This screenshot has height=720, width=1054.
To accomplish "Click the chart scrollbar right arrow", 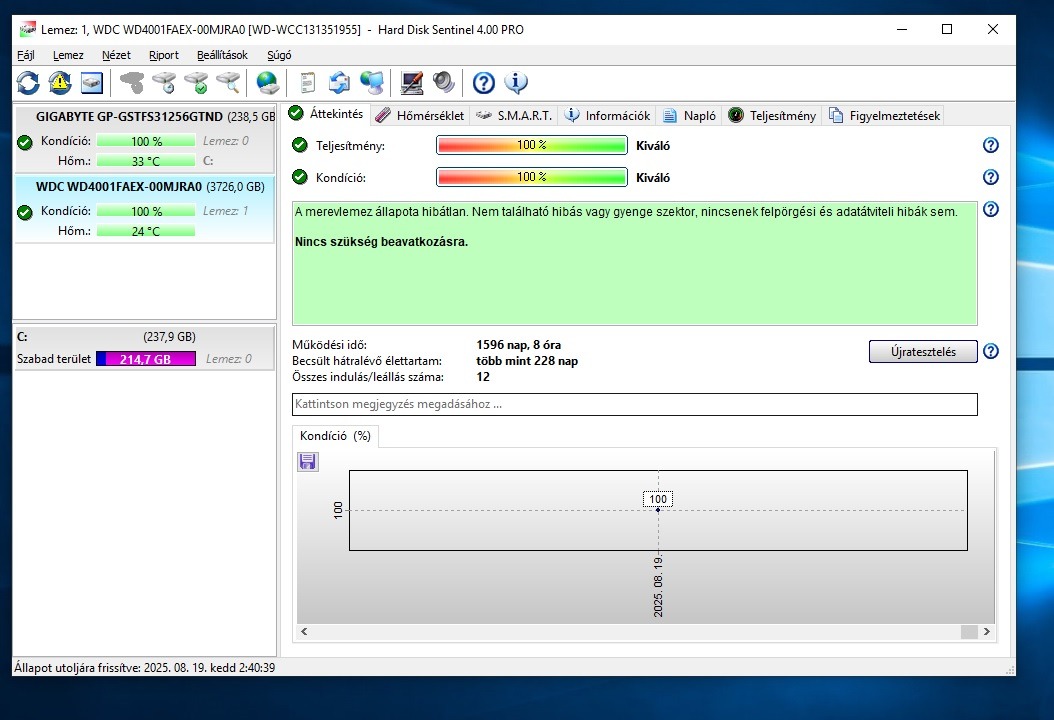I will coord(986,631).
